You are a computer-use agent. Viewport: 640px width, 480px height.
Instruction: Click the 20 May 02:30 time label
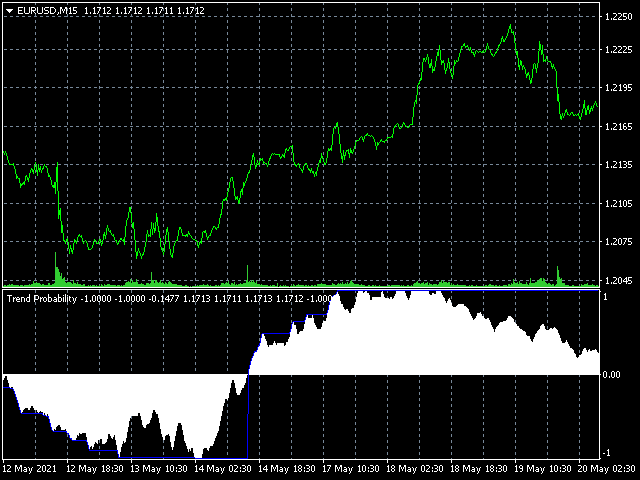click(606, 468)
